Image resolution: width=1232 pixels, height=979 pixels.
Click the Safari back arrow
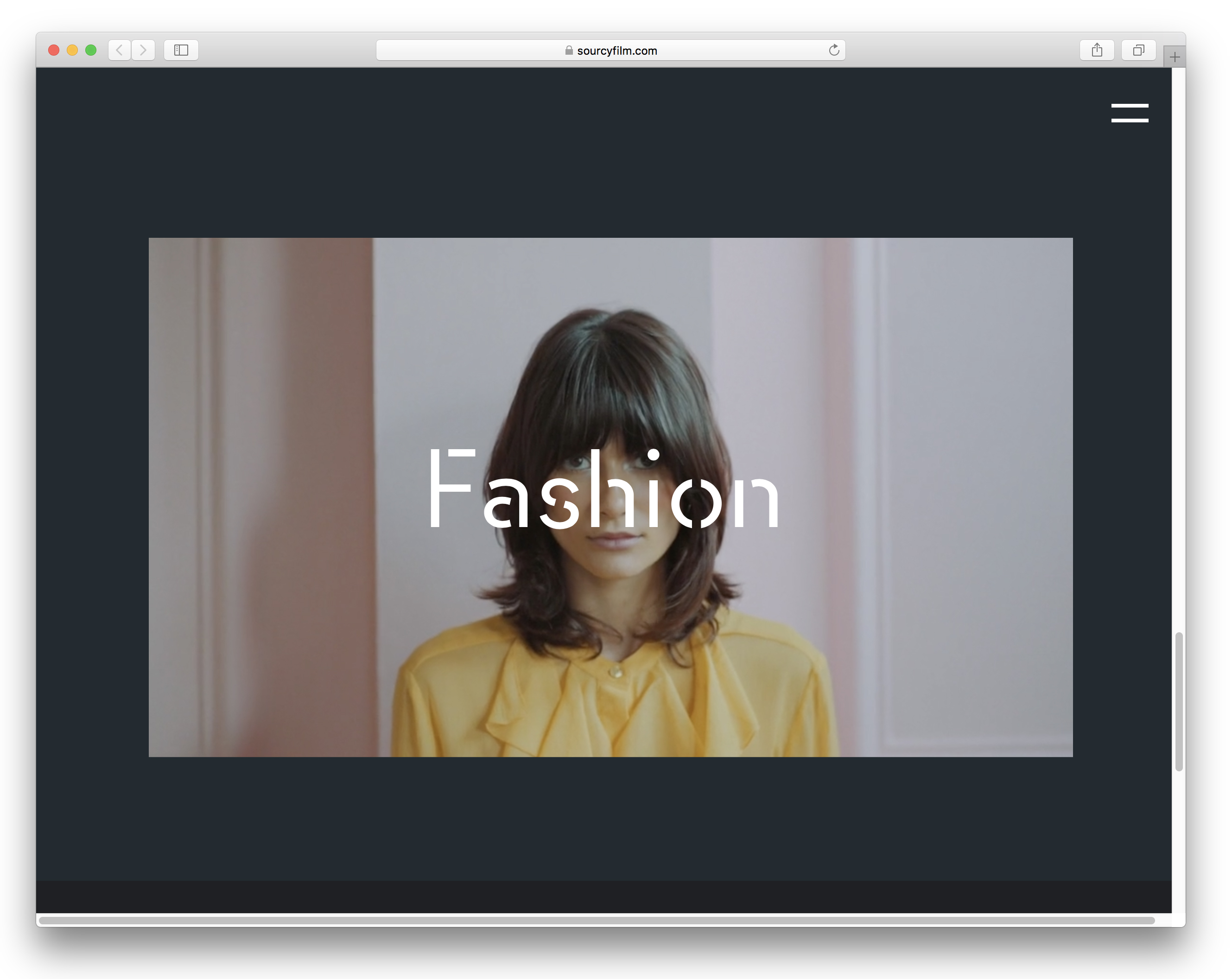120,50
